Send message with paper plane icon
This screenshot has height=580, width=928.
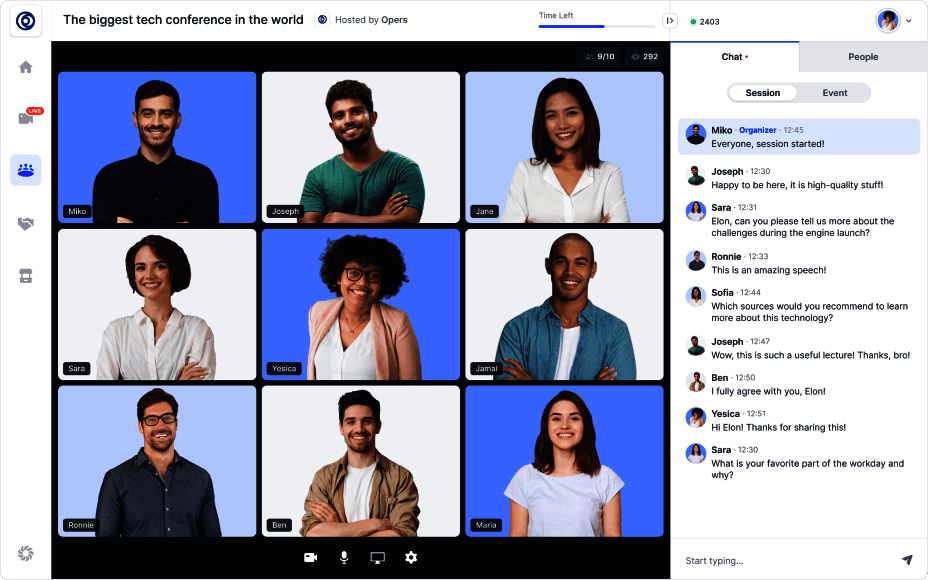click(907, 560)
